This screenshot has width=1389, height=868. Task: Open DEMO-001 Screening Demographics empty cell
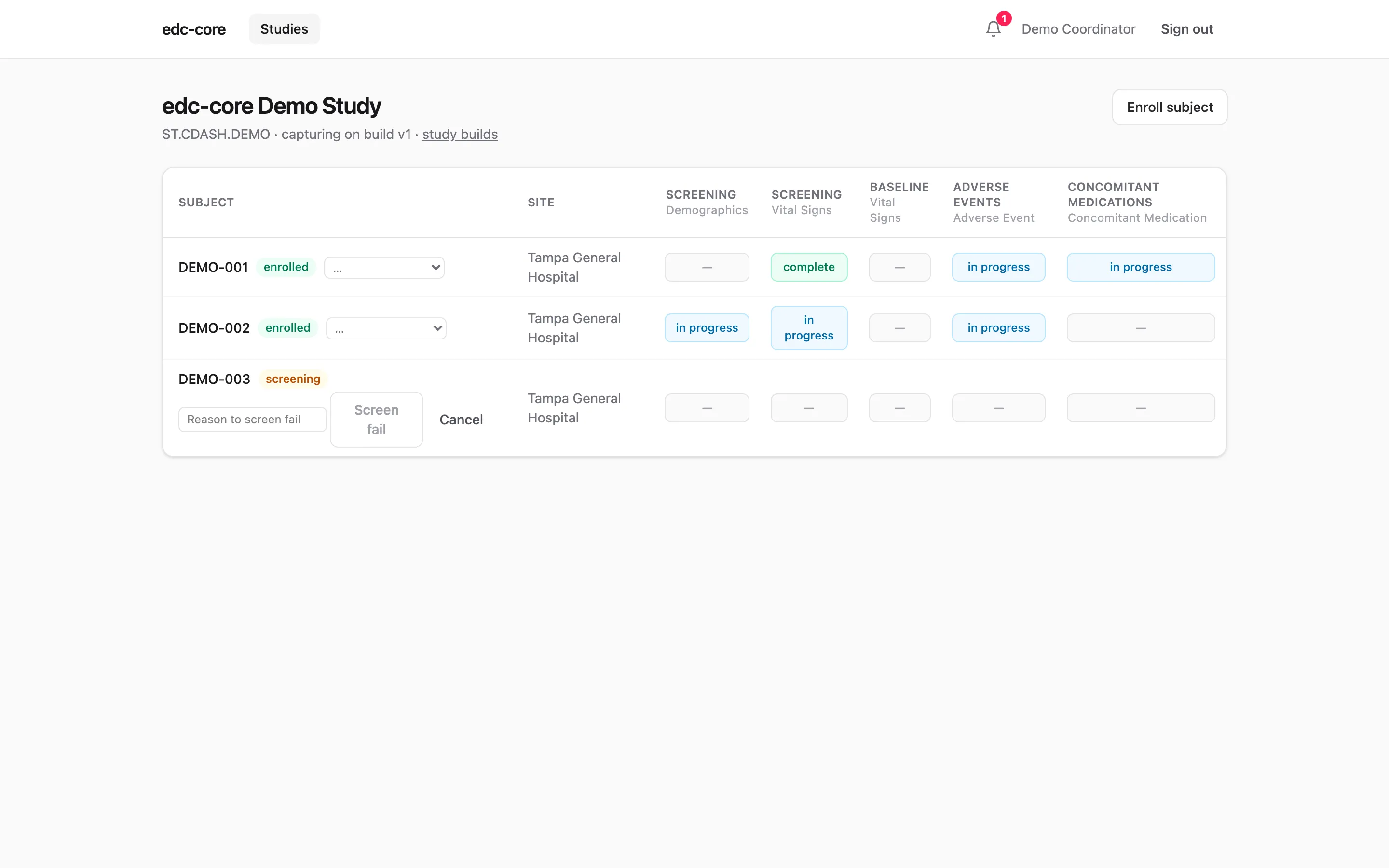(x=707, y=268)
